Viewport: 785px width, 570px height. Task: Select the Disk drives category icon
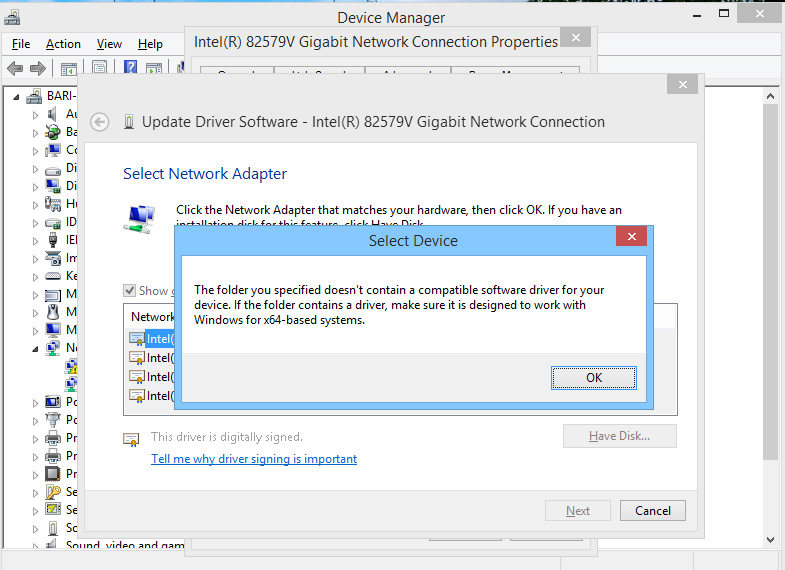coord(53,170)
